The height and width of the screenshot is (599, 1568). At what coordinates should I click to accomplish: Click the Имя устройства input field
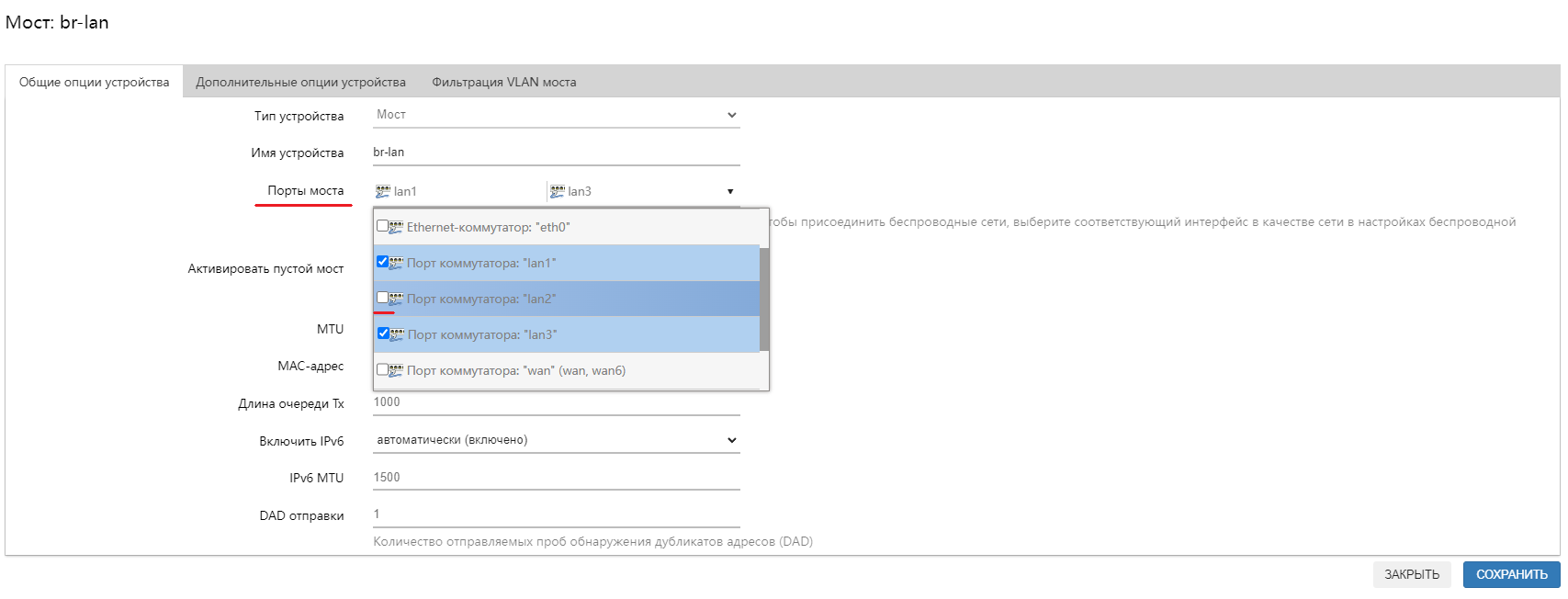(x=556, y=153)
